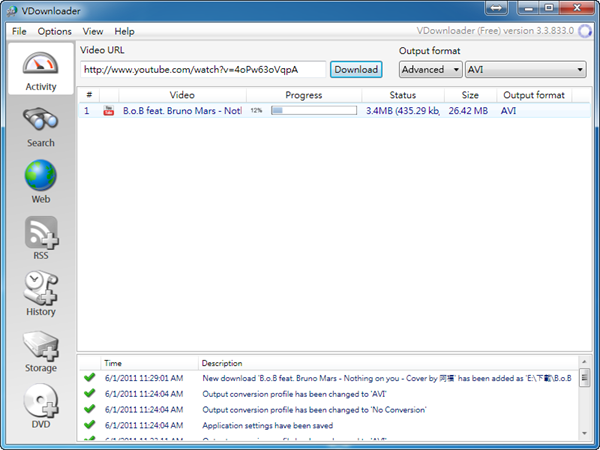Open the RSS feeds section
The image size is (600, 450).
pos(41,238)
